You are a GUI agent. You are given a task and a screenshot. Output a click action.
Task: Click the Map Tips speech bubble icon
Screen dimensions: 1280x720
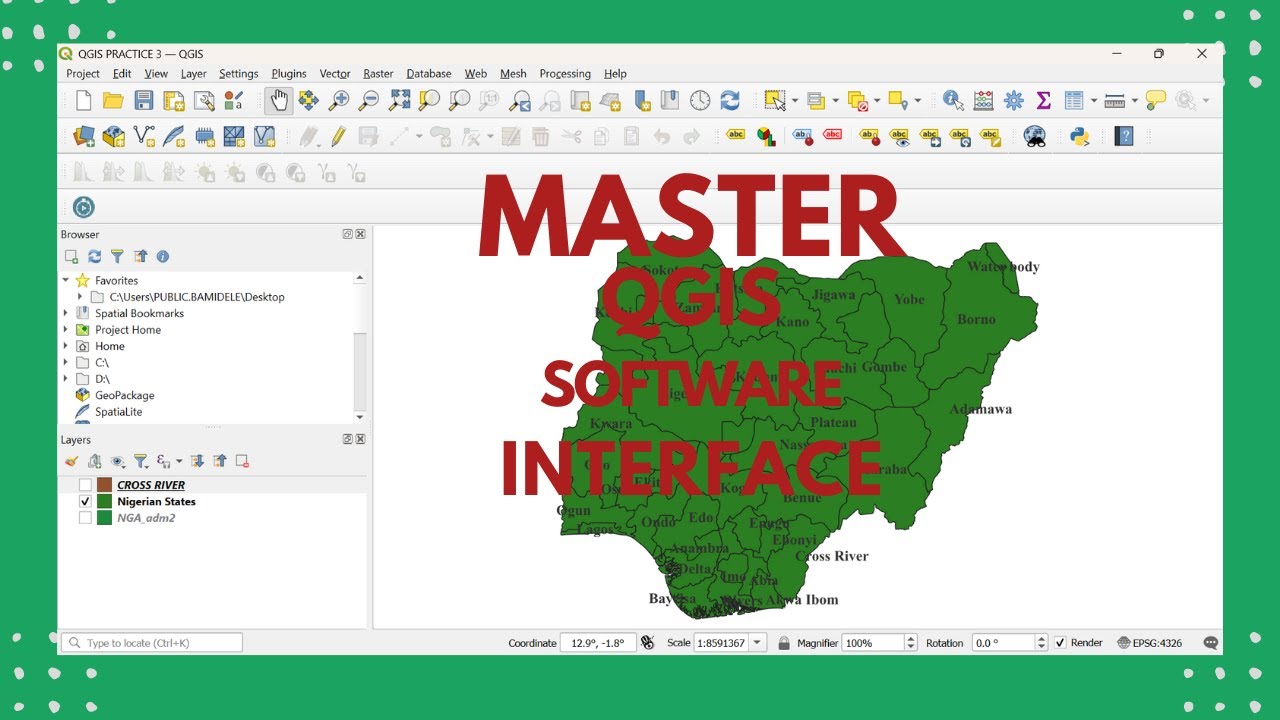[1156, 100]
